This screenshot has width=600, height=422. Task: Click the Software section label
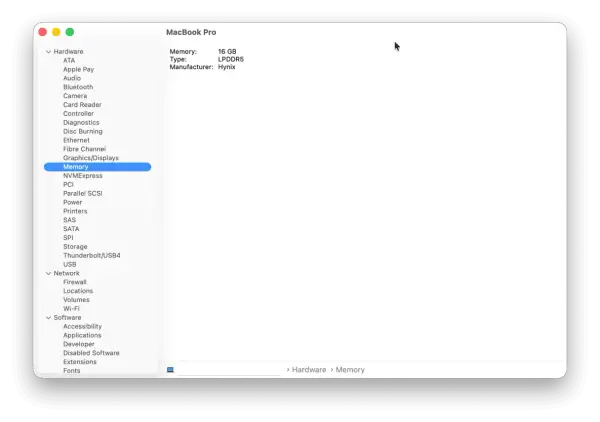(67, 318)
